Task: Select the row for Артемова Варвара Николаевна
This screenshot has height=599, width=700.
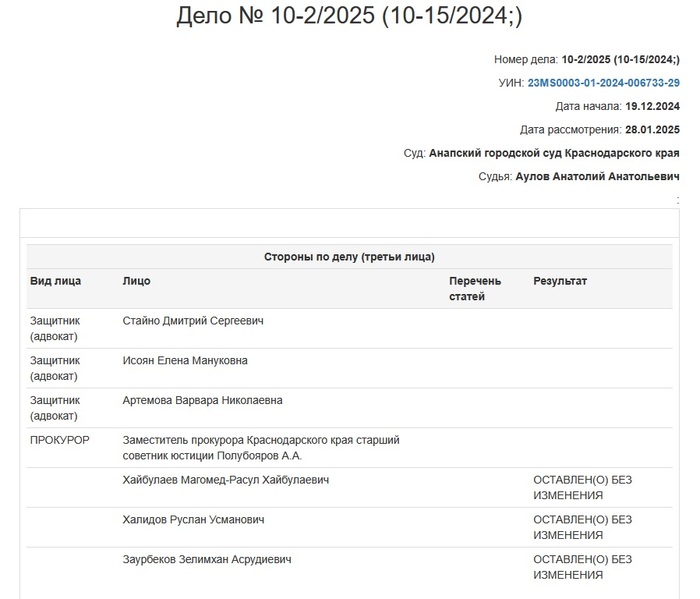Action: [202, 400]
